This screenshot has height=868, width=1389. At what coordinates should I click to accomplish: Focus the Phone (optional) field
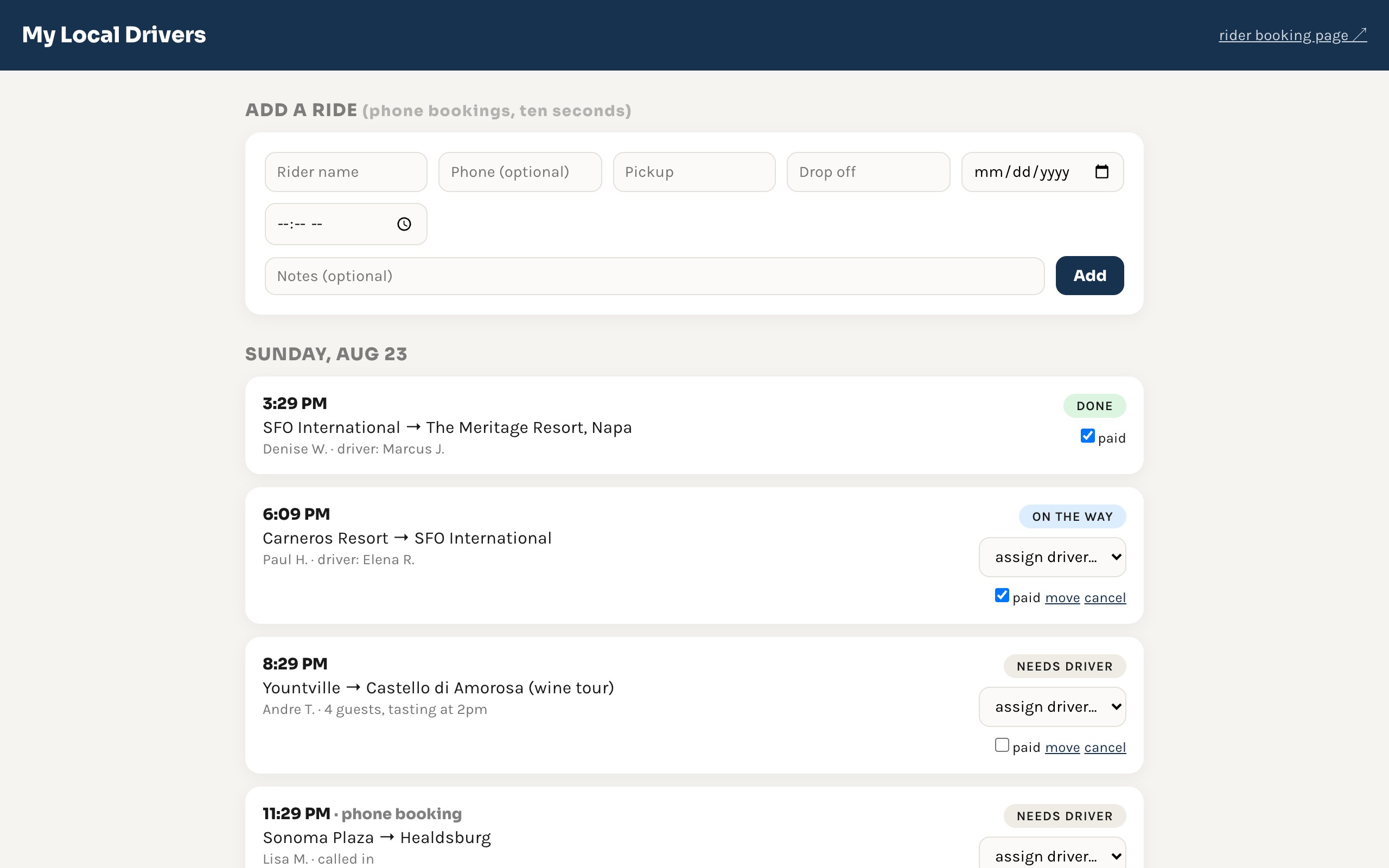(x=520, y=171)
